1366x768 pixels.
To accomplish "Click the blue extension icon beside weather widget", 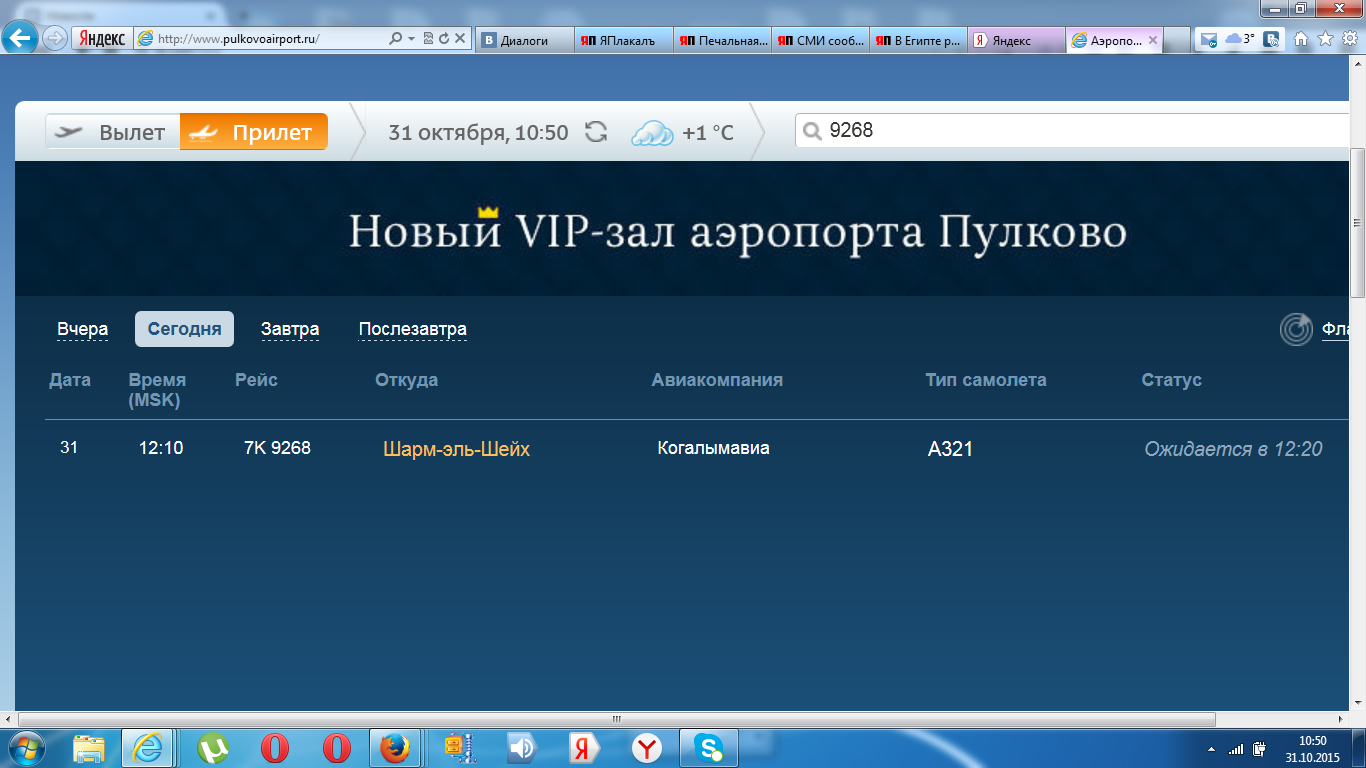I will click(x=1272, y=40).
